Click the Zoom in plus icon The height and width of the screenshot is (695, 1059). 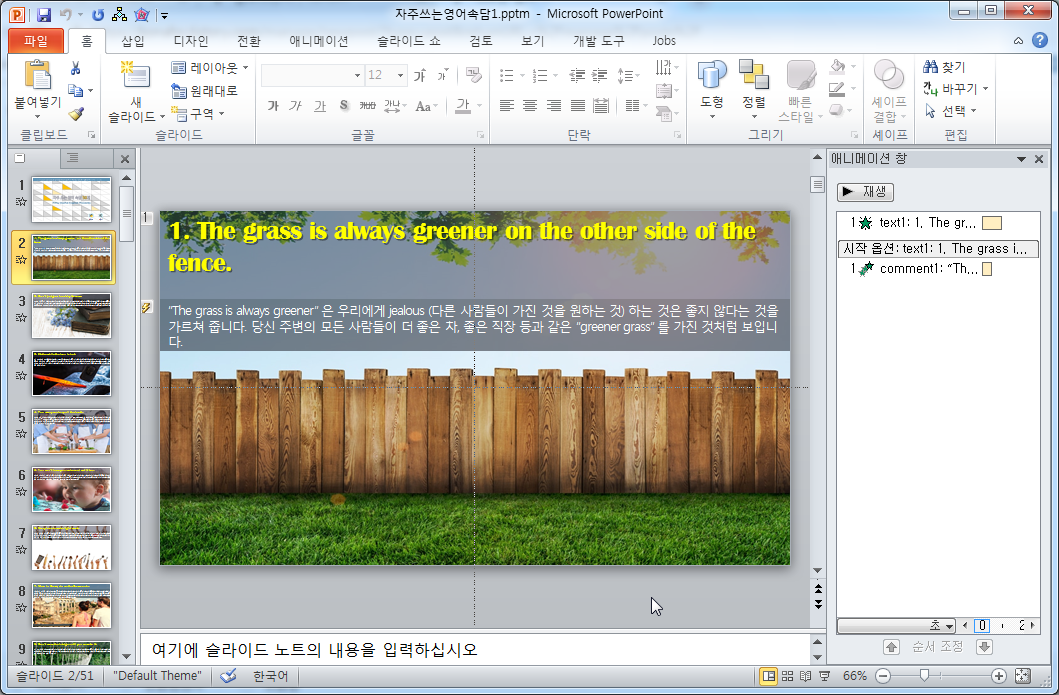point(999,675)
